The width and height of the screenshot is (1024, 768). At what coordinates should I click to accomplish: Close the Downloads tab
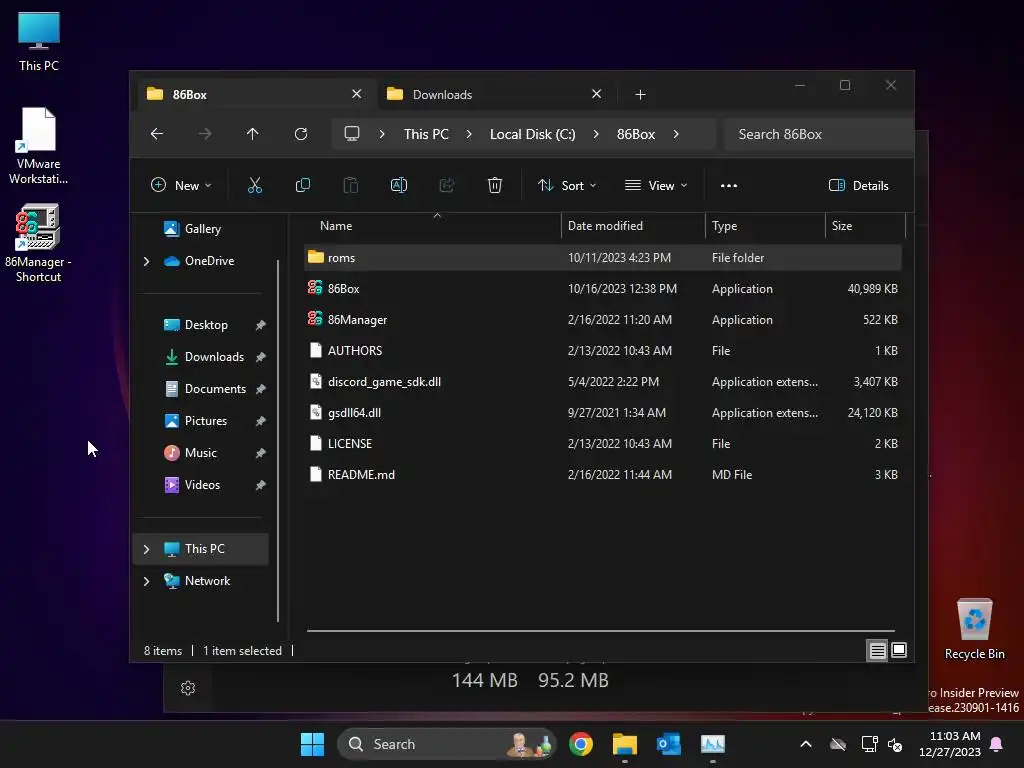point(596,94)
